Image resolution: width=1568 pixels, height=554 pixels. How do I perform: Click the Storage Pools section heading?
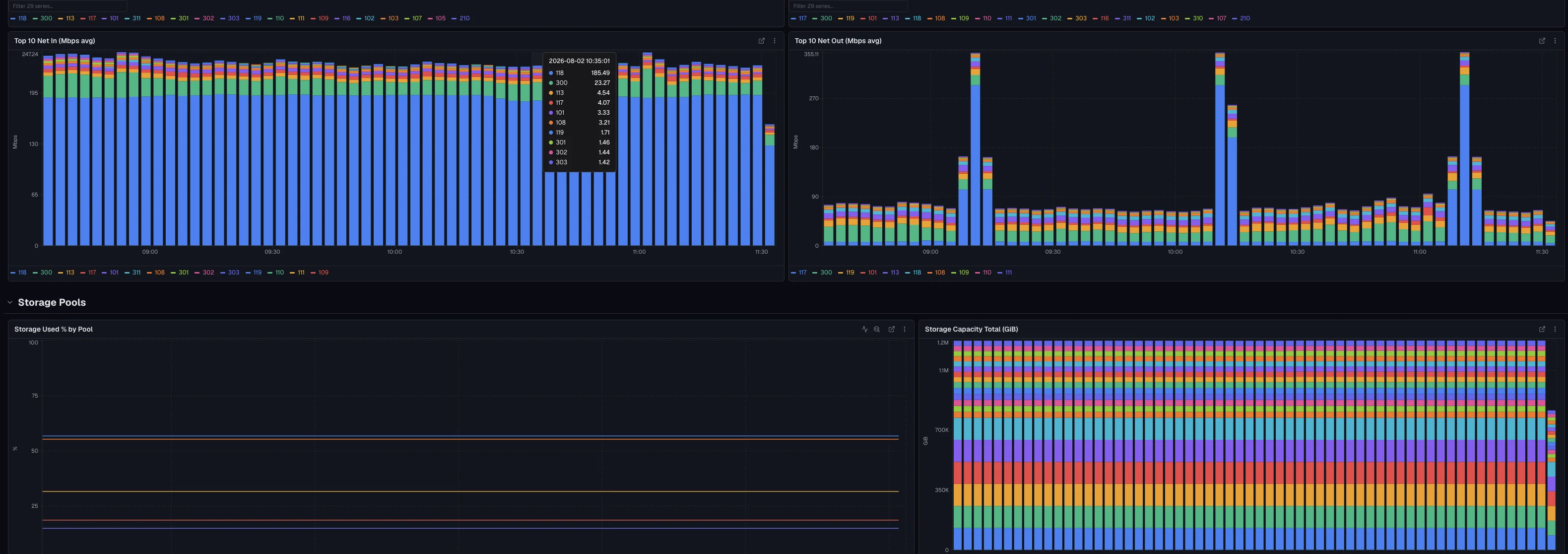tap(52, 303)
